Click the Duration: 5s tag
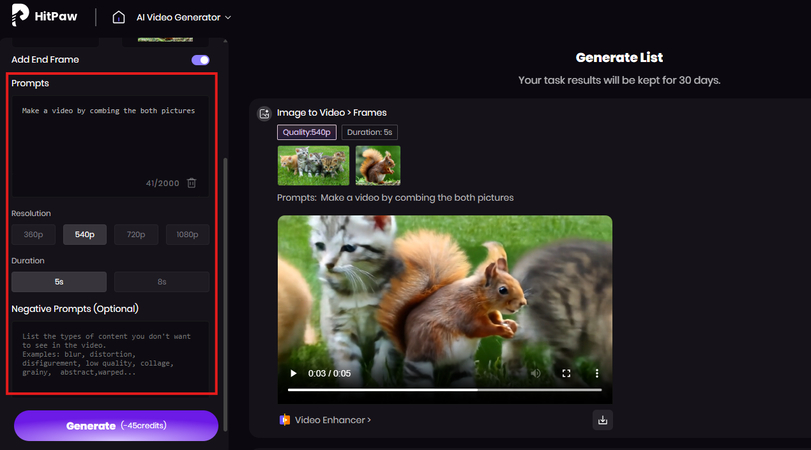Viewport: 811px width, 450px height. 369,132
